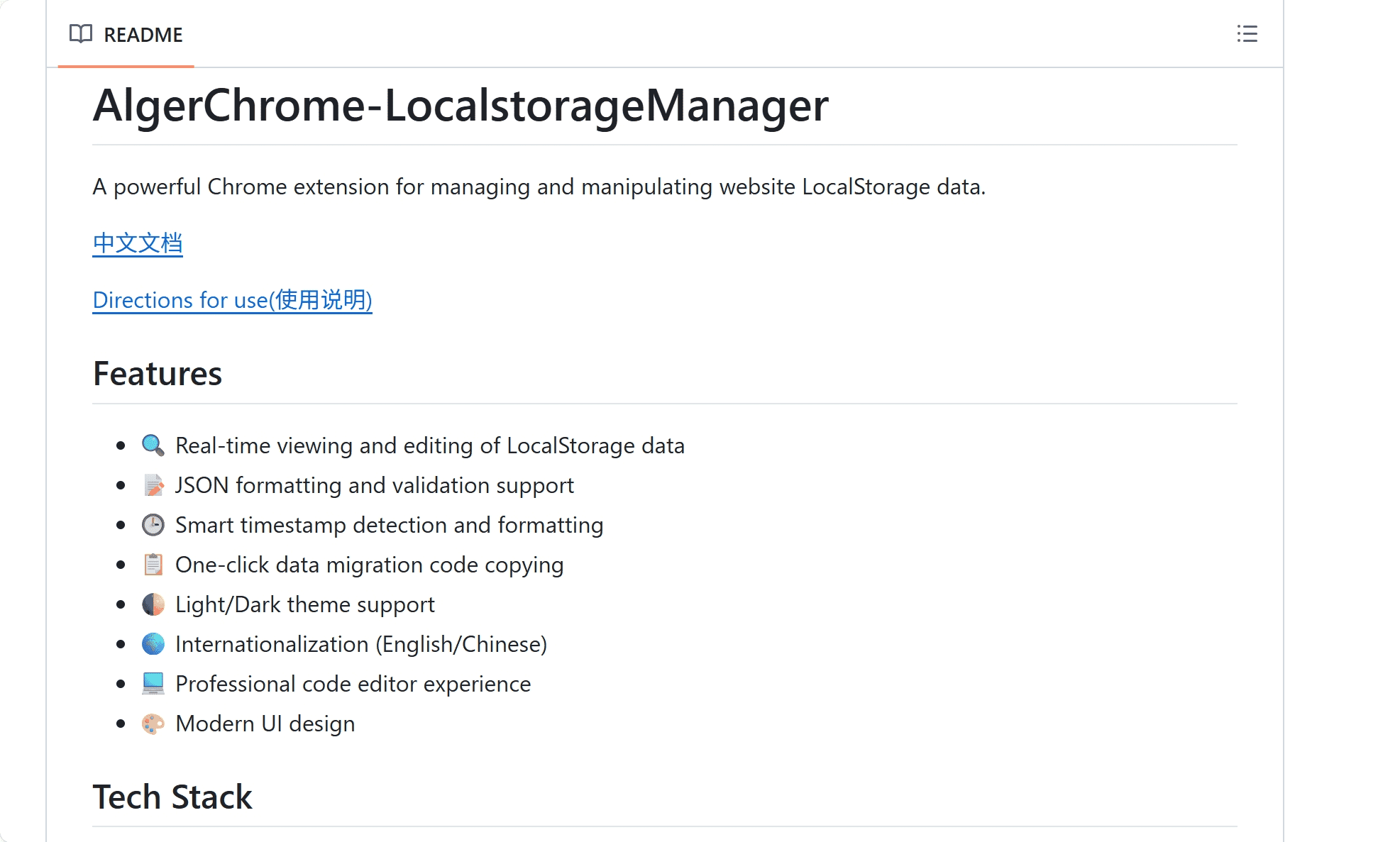
Task: Click the magnifying glass emoji icon
Action: point(153,445)
